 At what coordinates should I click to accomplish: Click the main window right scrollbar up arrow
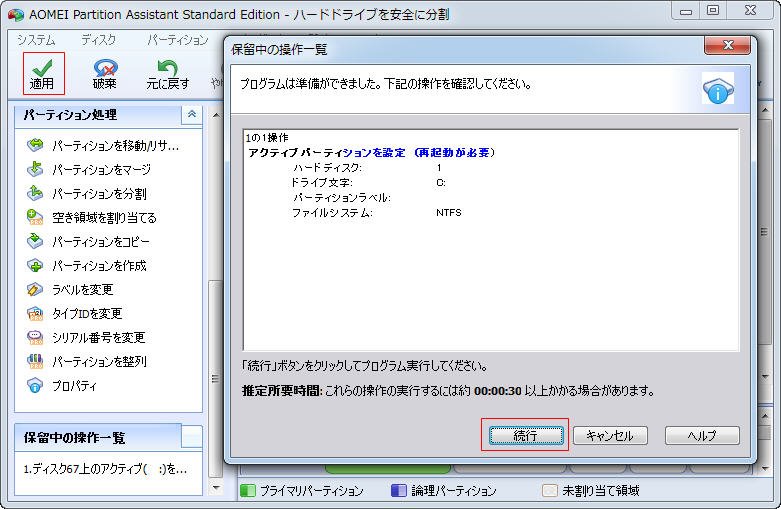(766, 110)
